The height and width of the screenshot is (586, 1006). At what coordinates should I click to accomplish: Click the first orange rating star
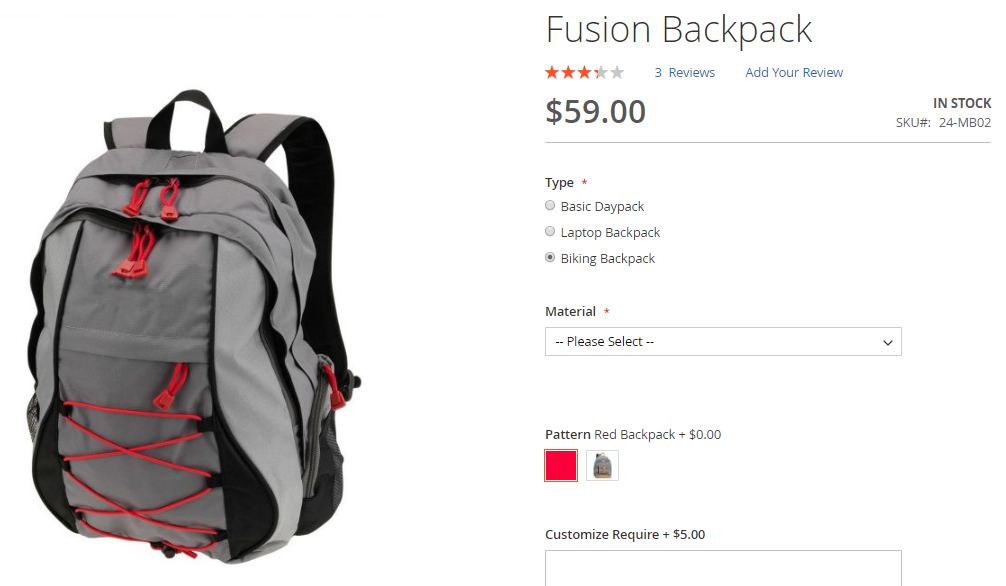click(552, 73)
